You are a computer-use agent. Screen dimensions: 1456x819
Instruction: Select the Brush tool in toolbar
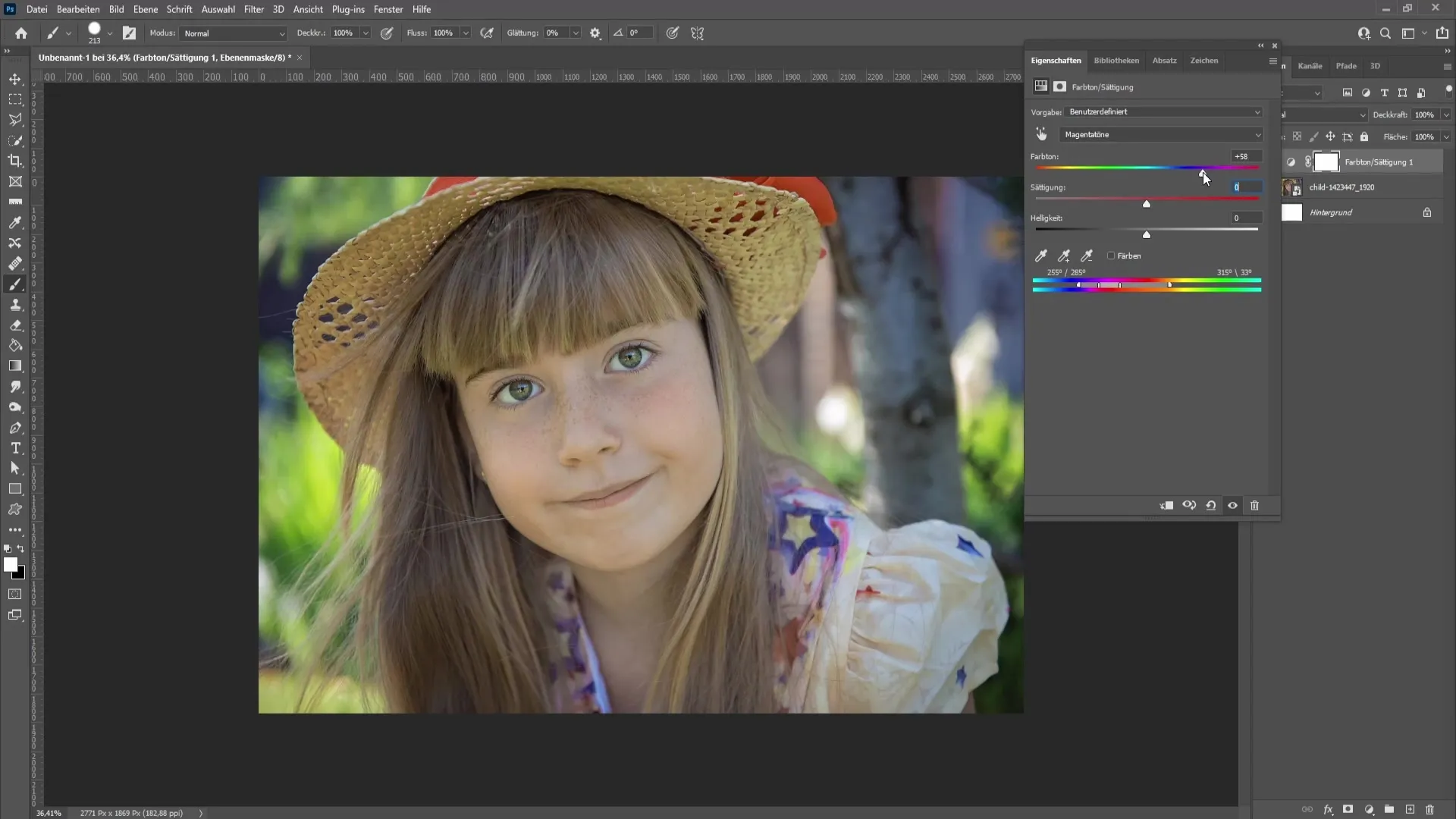tap(15, 283)
